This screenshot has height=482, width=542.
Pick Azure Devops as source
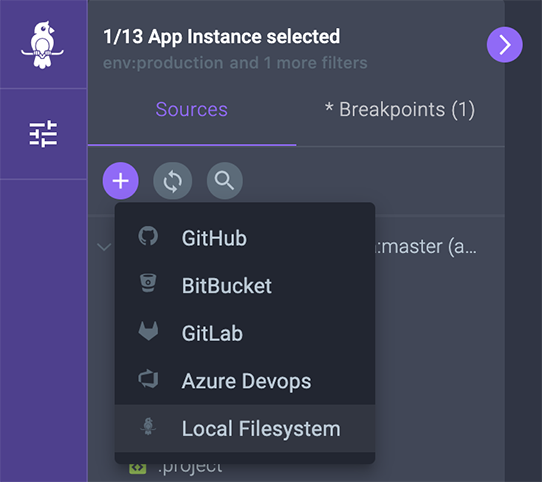pos(245,381)
